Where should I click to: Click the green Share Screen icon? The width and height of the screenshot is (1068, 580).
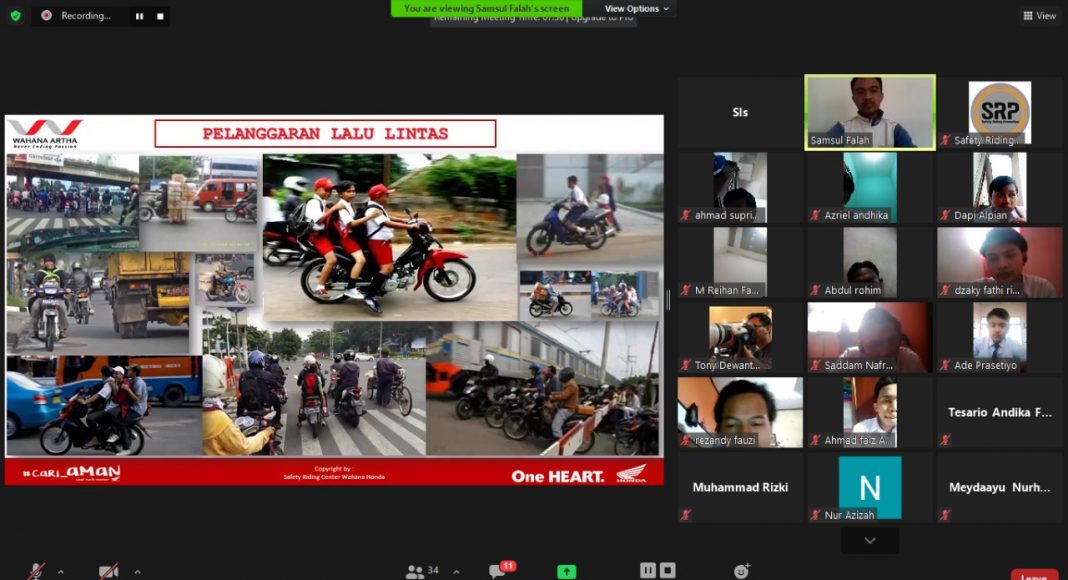point(567,571)
